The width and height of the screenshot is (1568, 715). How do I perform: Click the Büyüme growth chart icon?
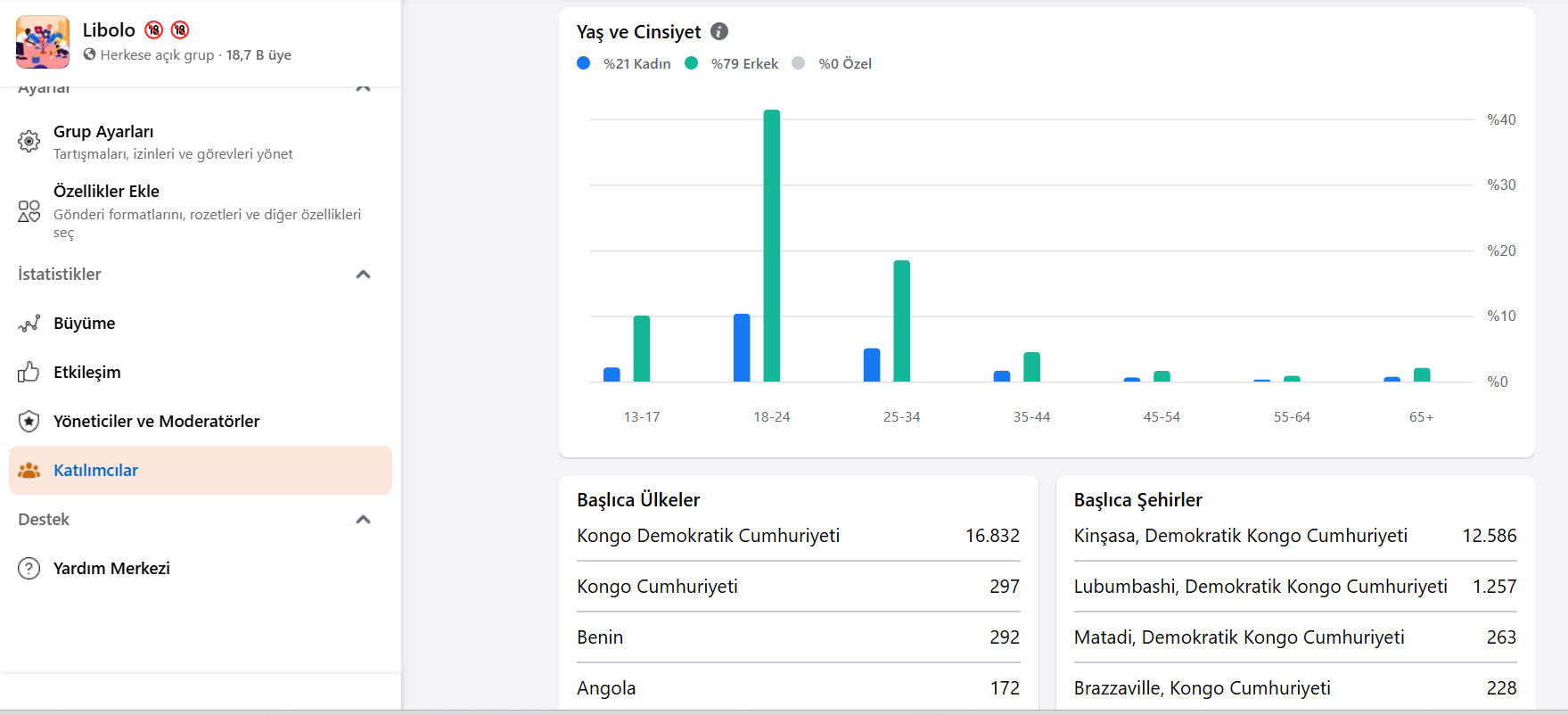click(29, 324)
